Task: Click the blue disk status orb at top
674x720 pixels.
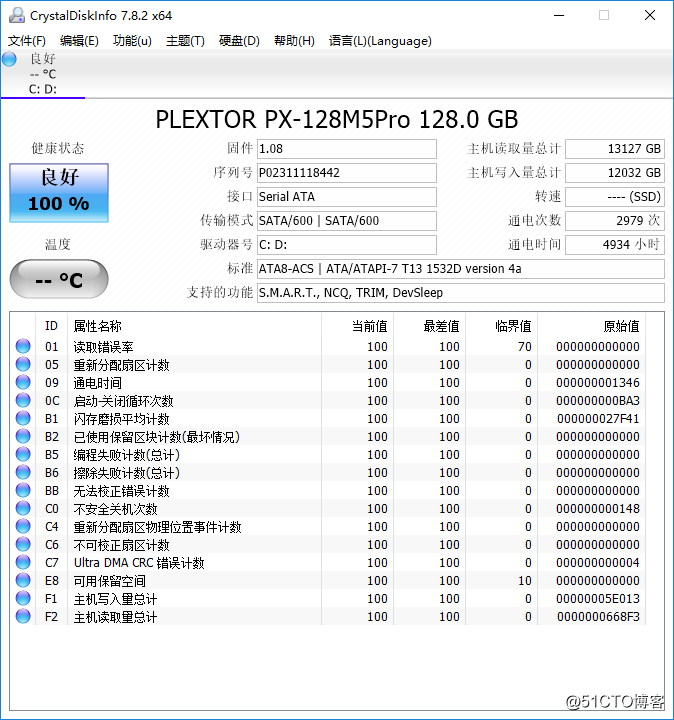Action: pos(9,59)
